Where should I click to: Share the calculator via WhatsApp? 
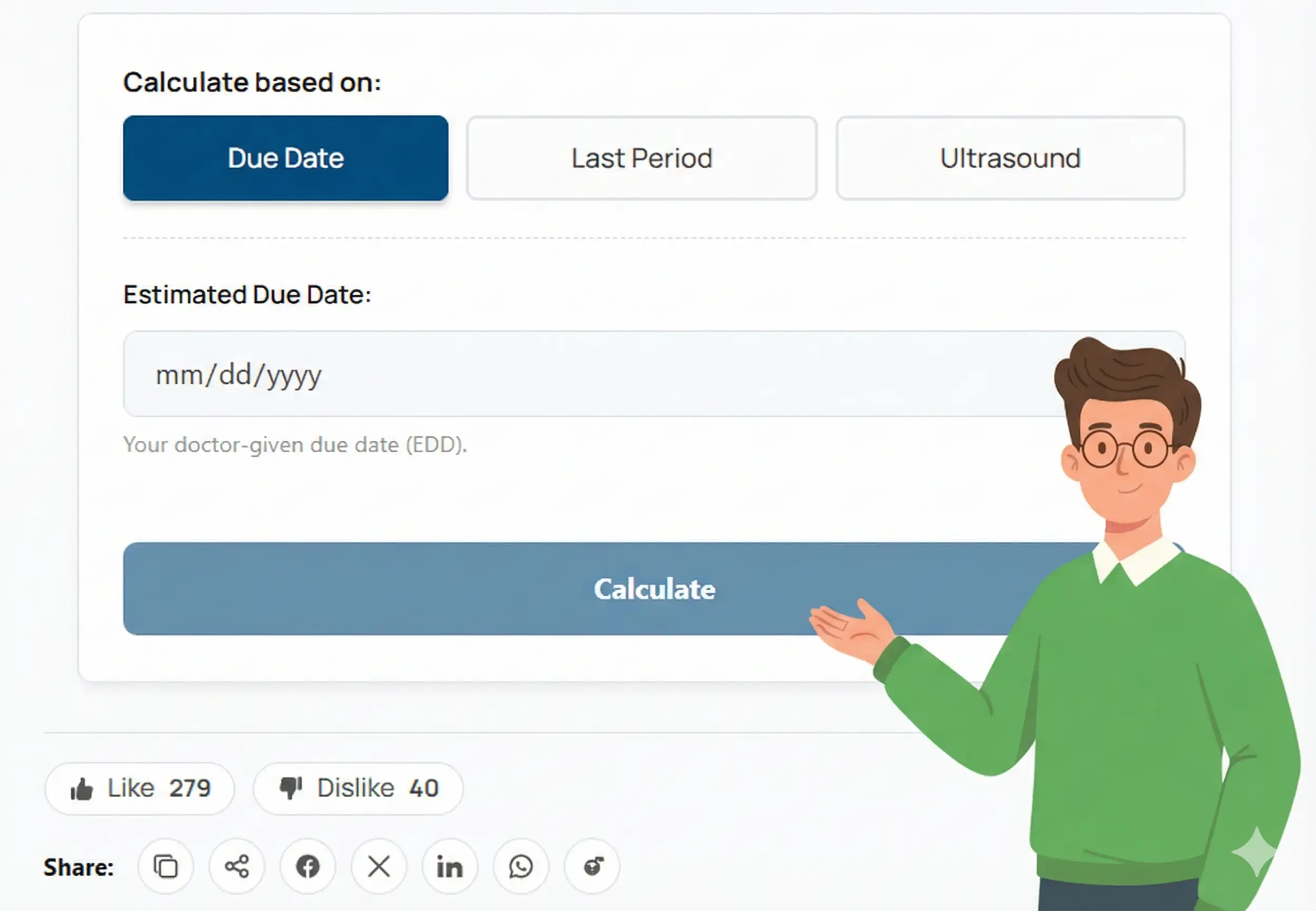tap(520, 867)
